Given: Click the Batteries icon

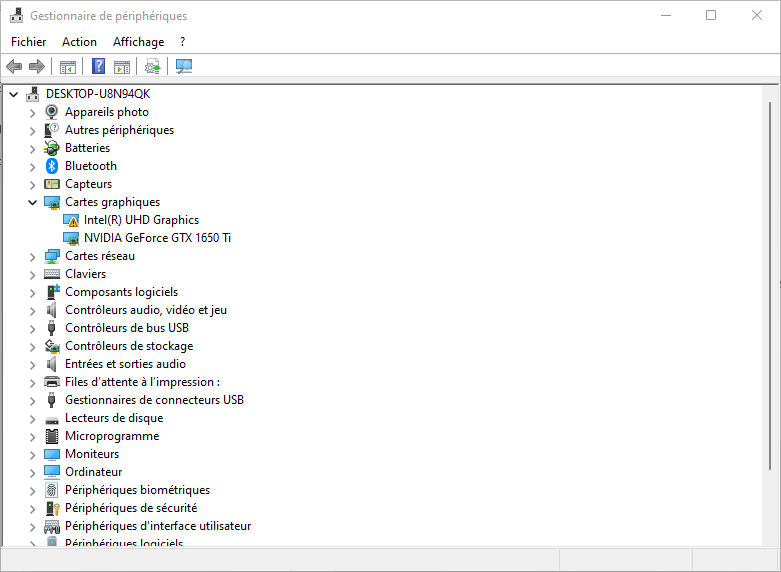Looking at the screenshot, I should 51,148.
